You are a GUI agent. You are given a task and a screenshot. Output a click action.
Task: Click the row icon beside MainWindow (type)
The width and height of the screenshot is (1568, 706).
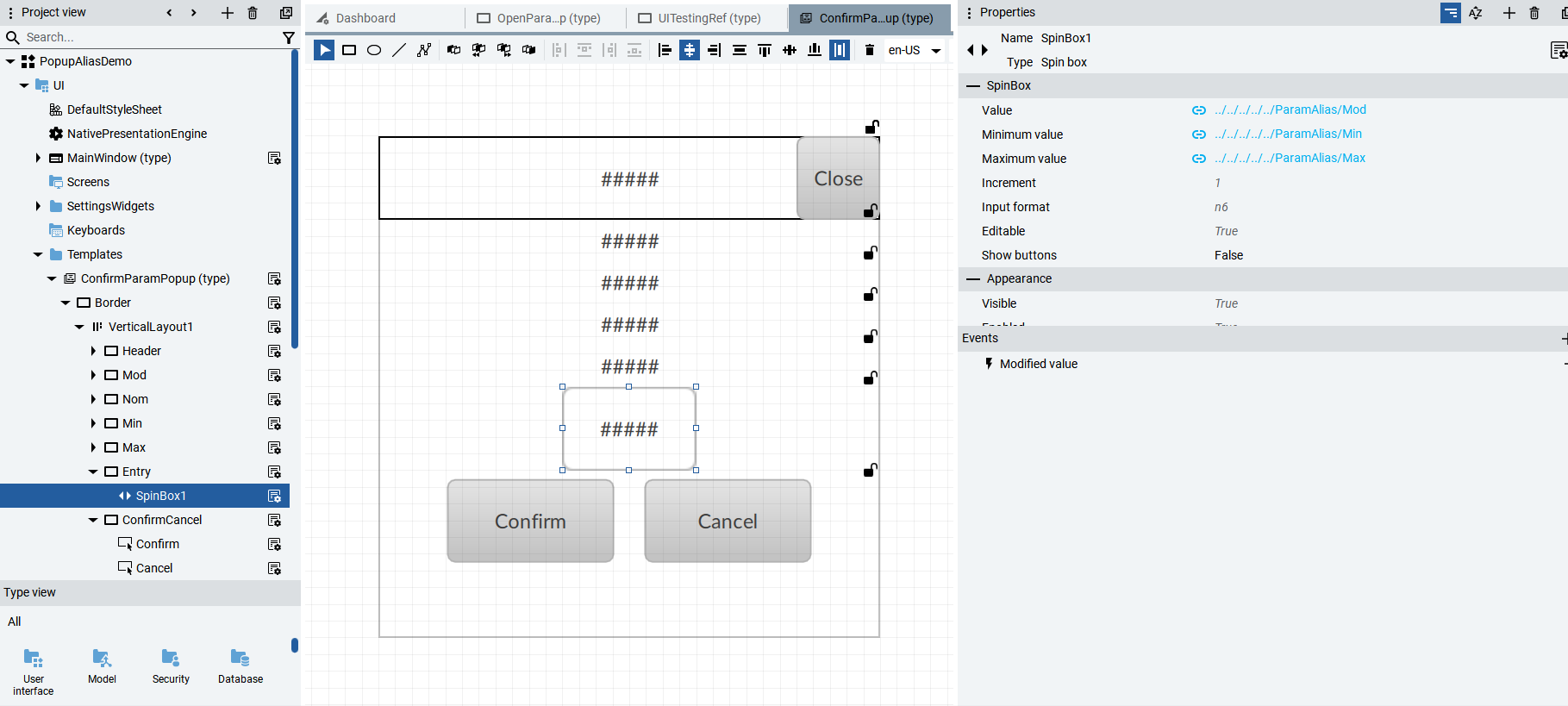click(274, 158)
